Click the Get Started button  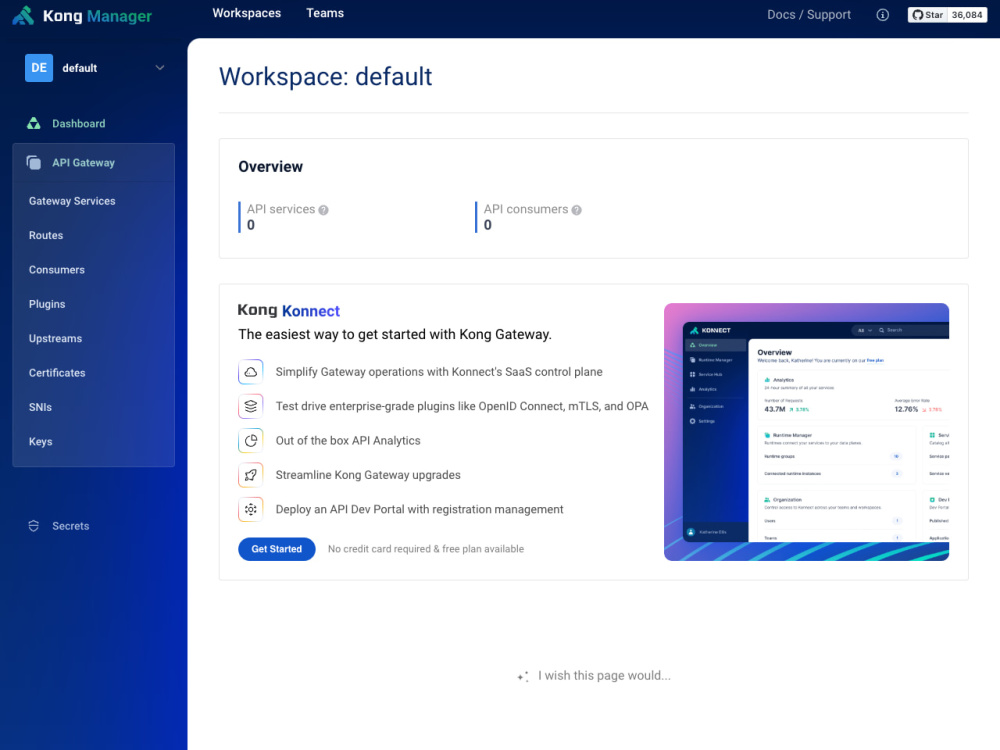(x=276, y=549)
